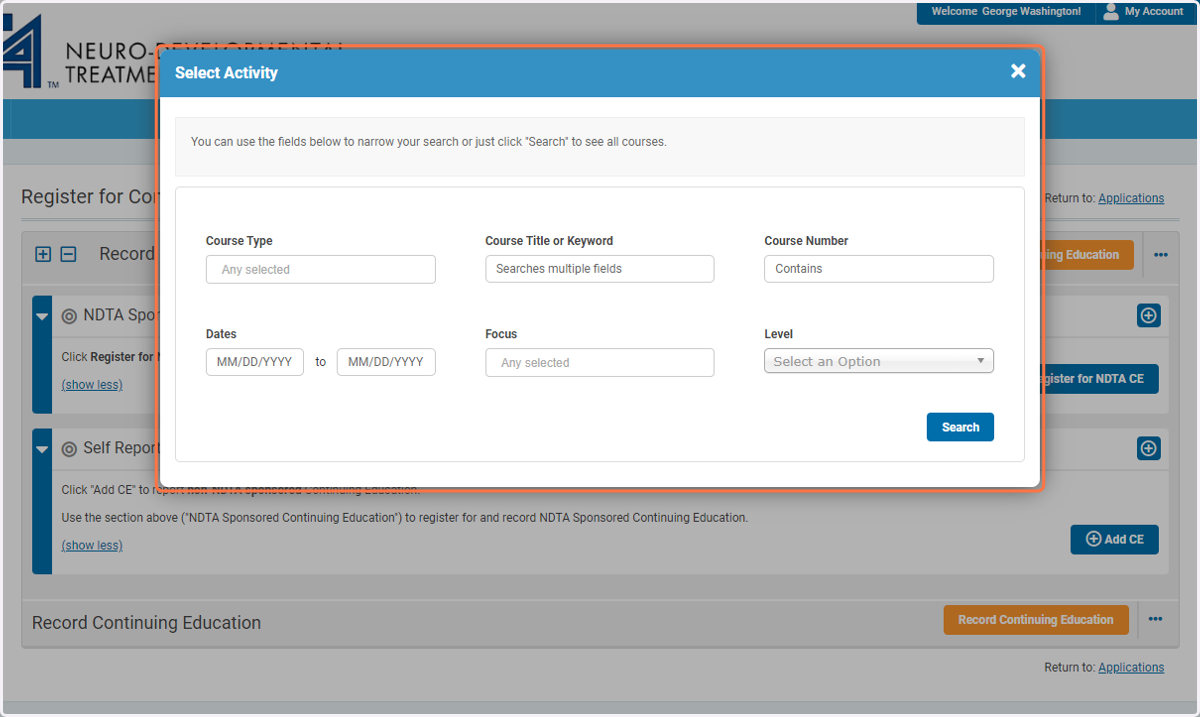Click the Course Title or Keyword field
This screenshot has width=1200, height=717.
coord(600,269)
